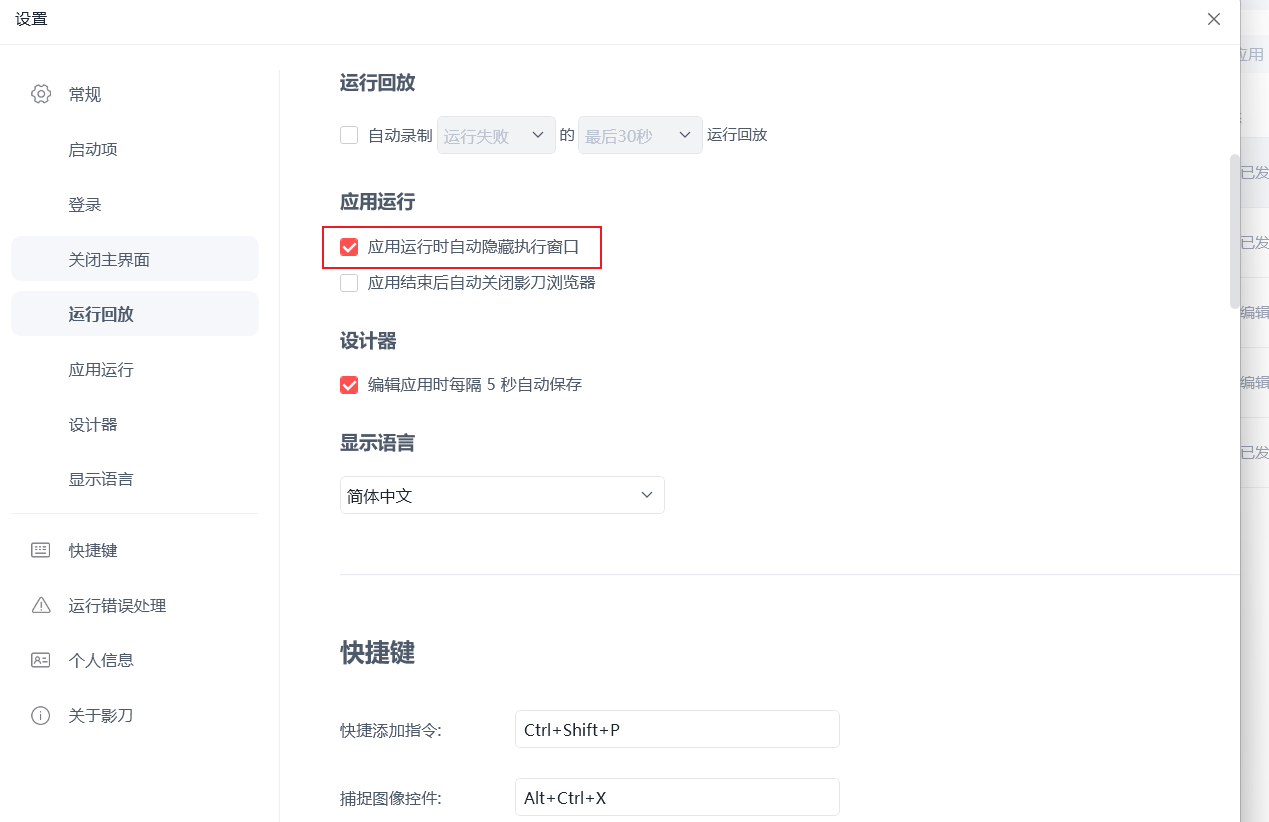The width and height of the screenshot is (1269, 822).
Task: Enable the 自动录制 run playback checkbox
Action: [349, 135]
